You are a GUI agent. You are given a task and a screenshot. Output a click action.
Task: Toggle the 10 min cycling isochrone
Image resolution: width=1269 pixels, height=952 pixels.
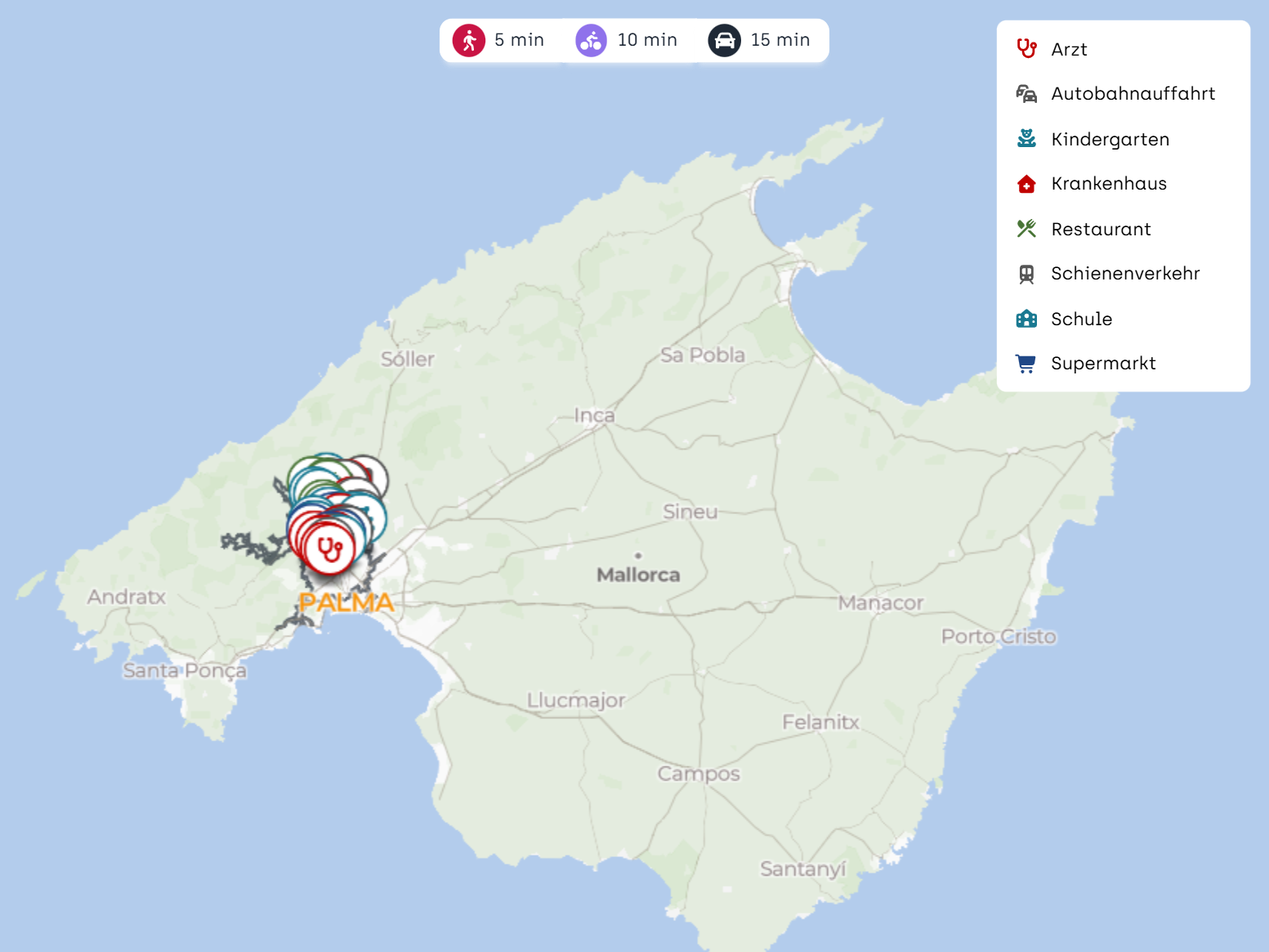pos(628,40)
